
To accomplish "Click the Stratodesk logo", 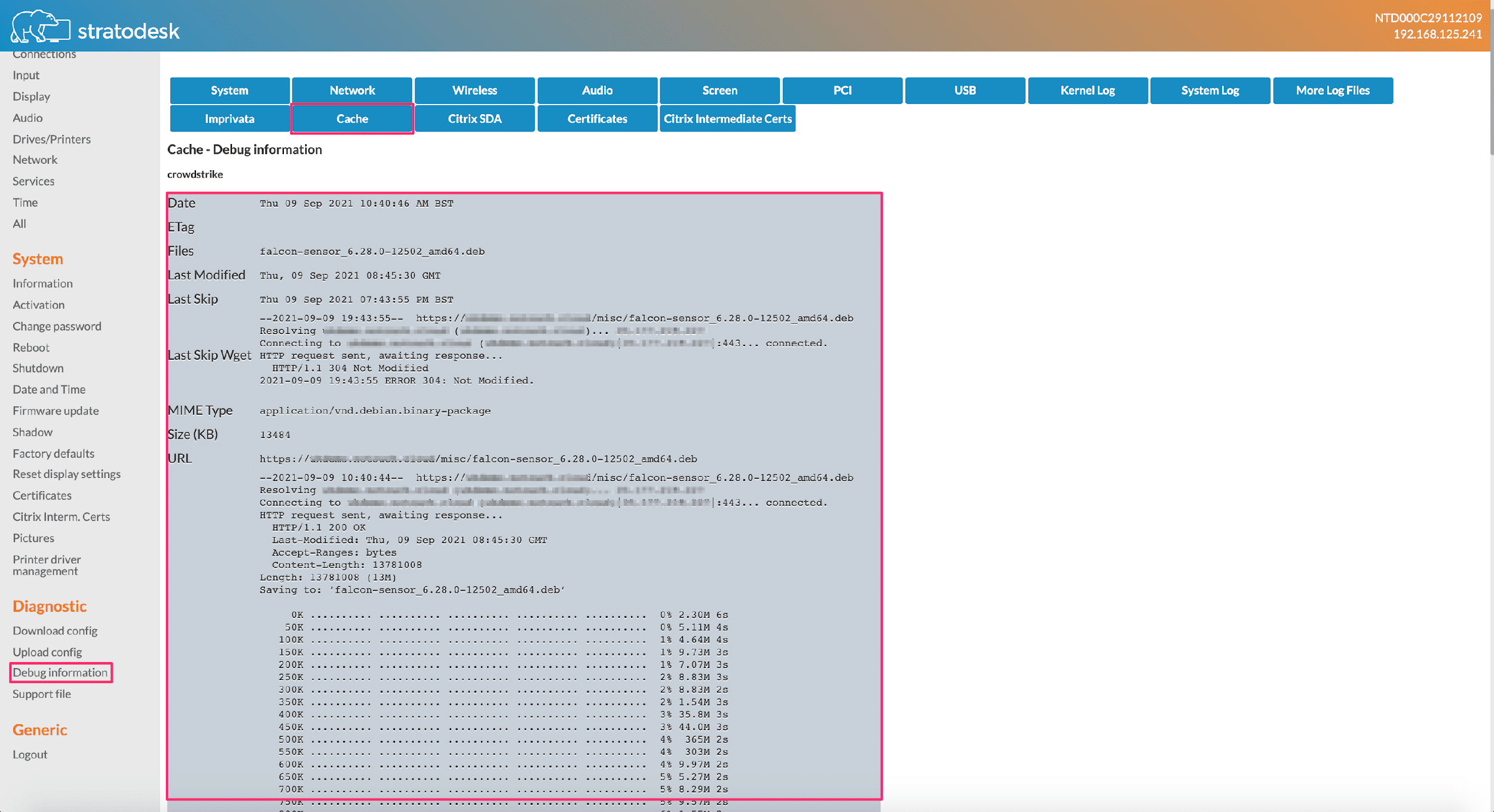I will [x=96, y=27].
